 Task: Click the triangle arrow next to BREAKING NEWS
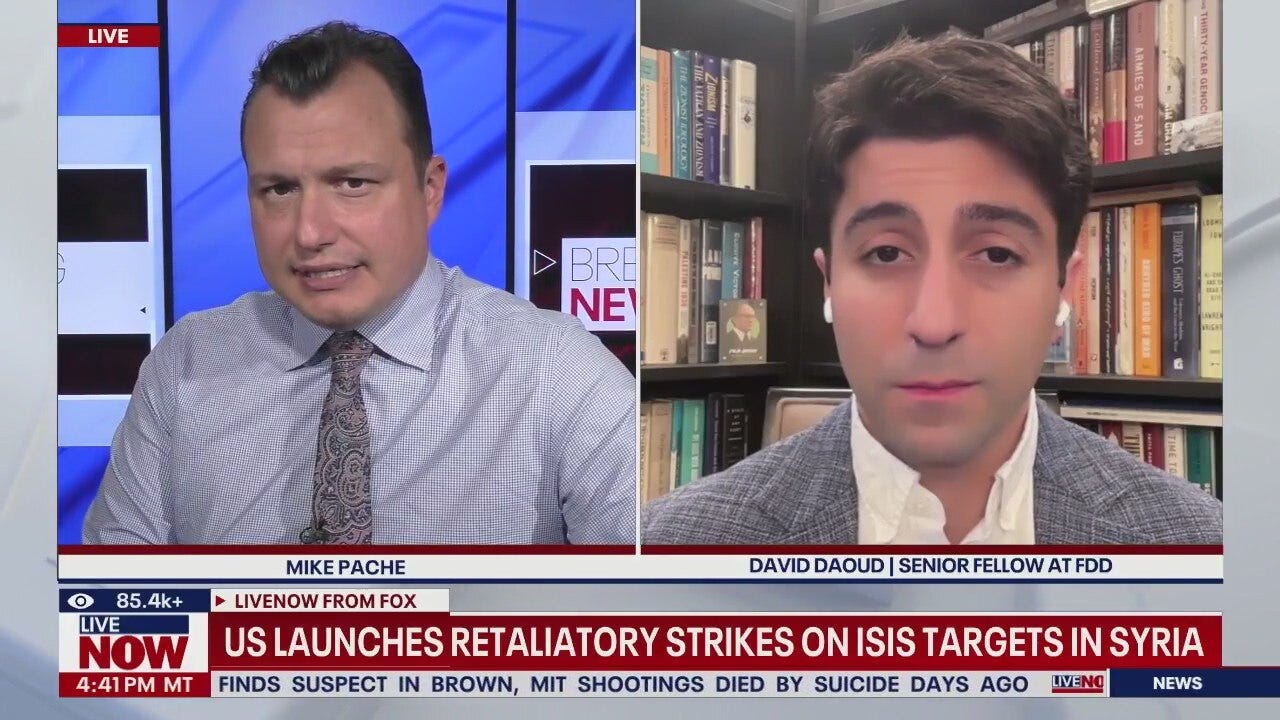pos(543,263)
